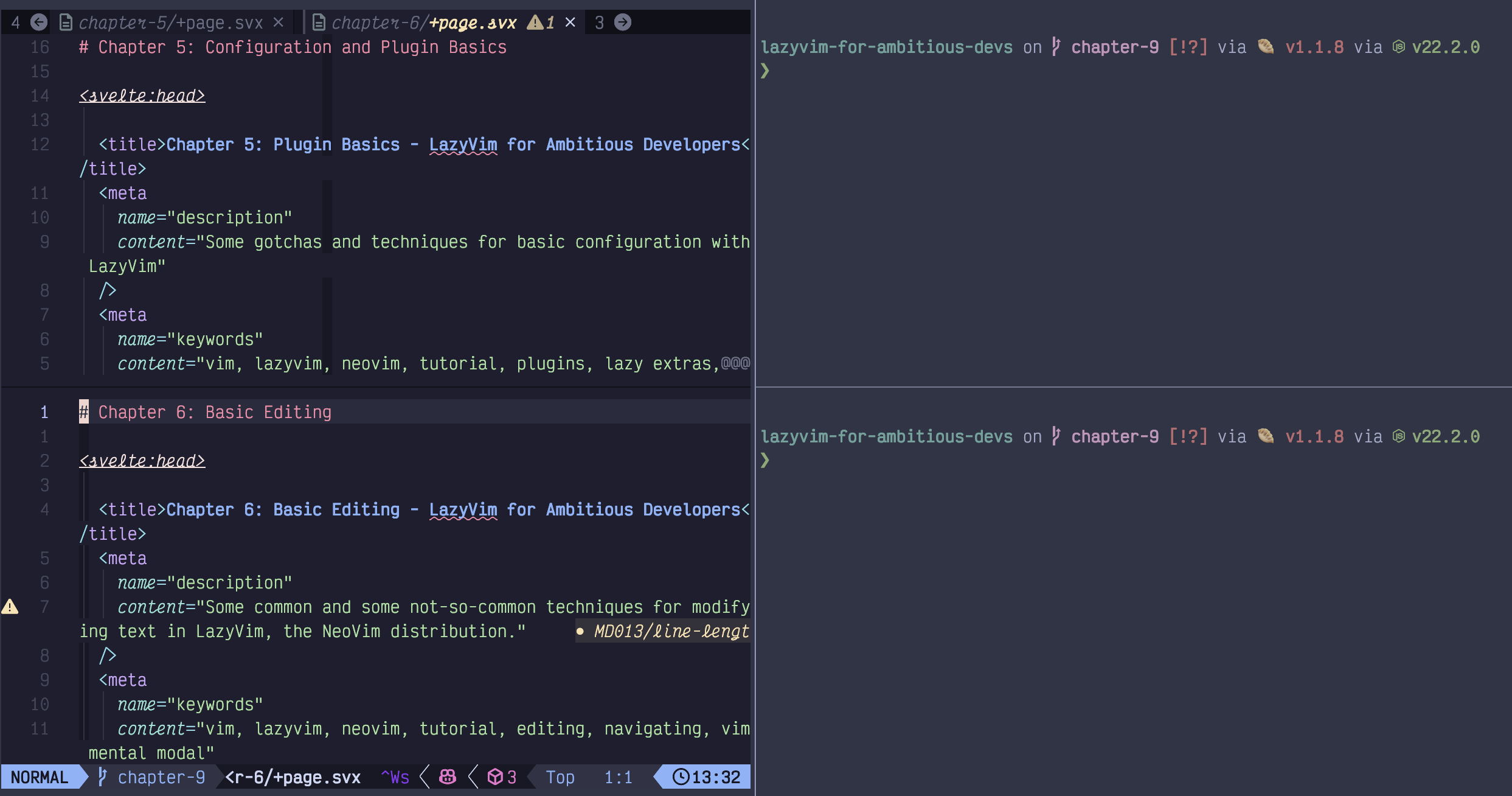Click the ^Ws pending keys indicator
This screenshot has width=1512, height=796.
click(x=395, y=777)
